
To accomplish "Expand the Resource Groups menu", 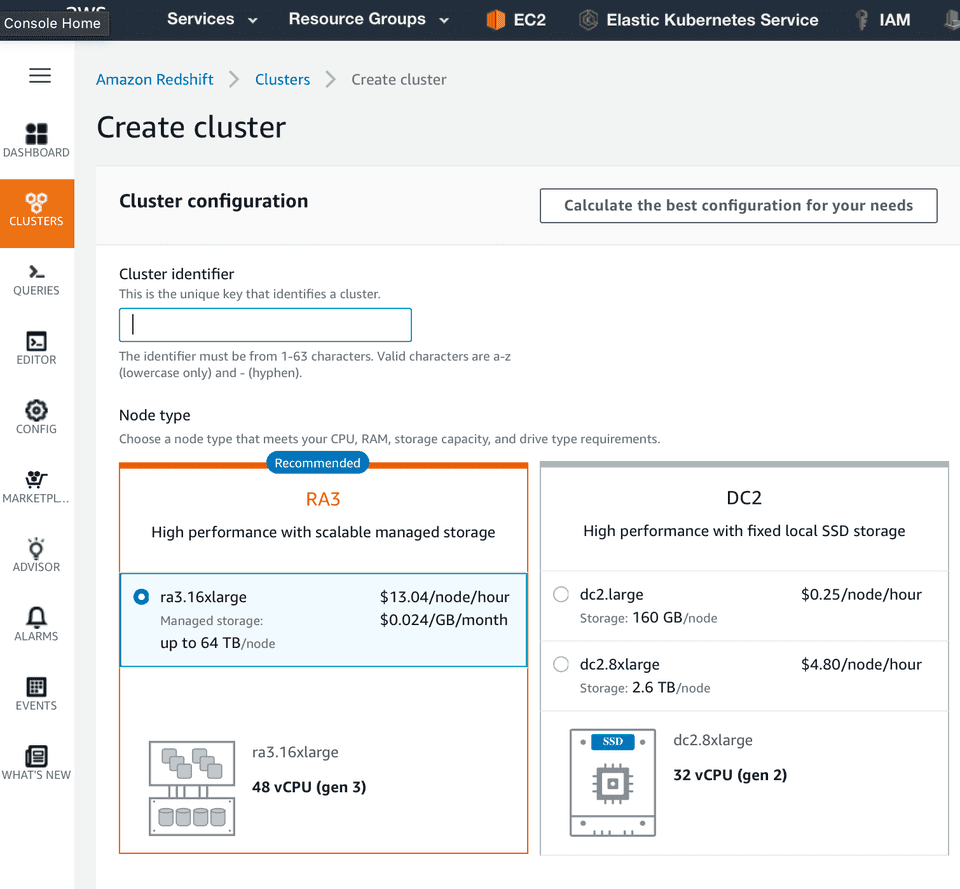I will [x=368, y=18].
